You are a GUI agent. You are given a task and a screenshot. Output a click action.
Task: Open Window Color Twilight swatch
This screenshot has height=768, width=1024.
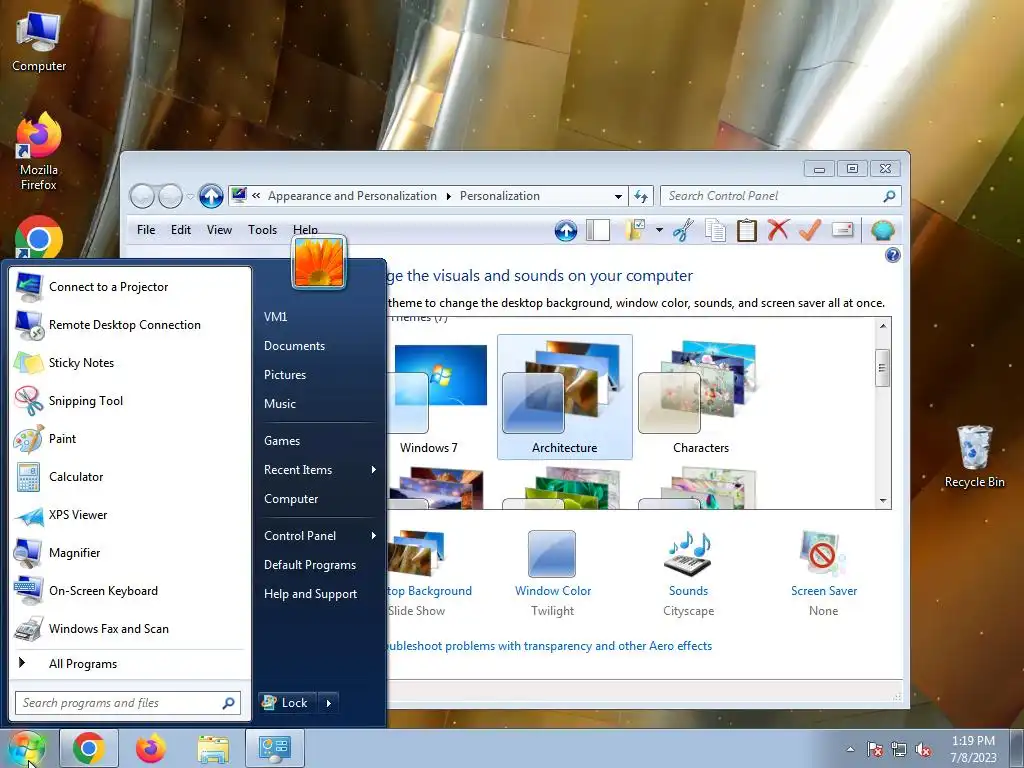tap(552, 554)
